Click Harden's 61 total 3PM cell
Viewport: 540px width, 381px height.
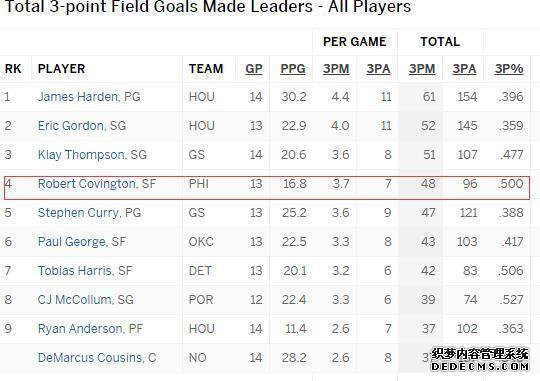tap(429, 96)
